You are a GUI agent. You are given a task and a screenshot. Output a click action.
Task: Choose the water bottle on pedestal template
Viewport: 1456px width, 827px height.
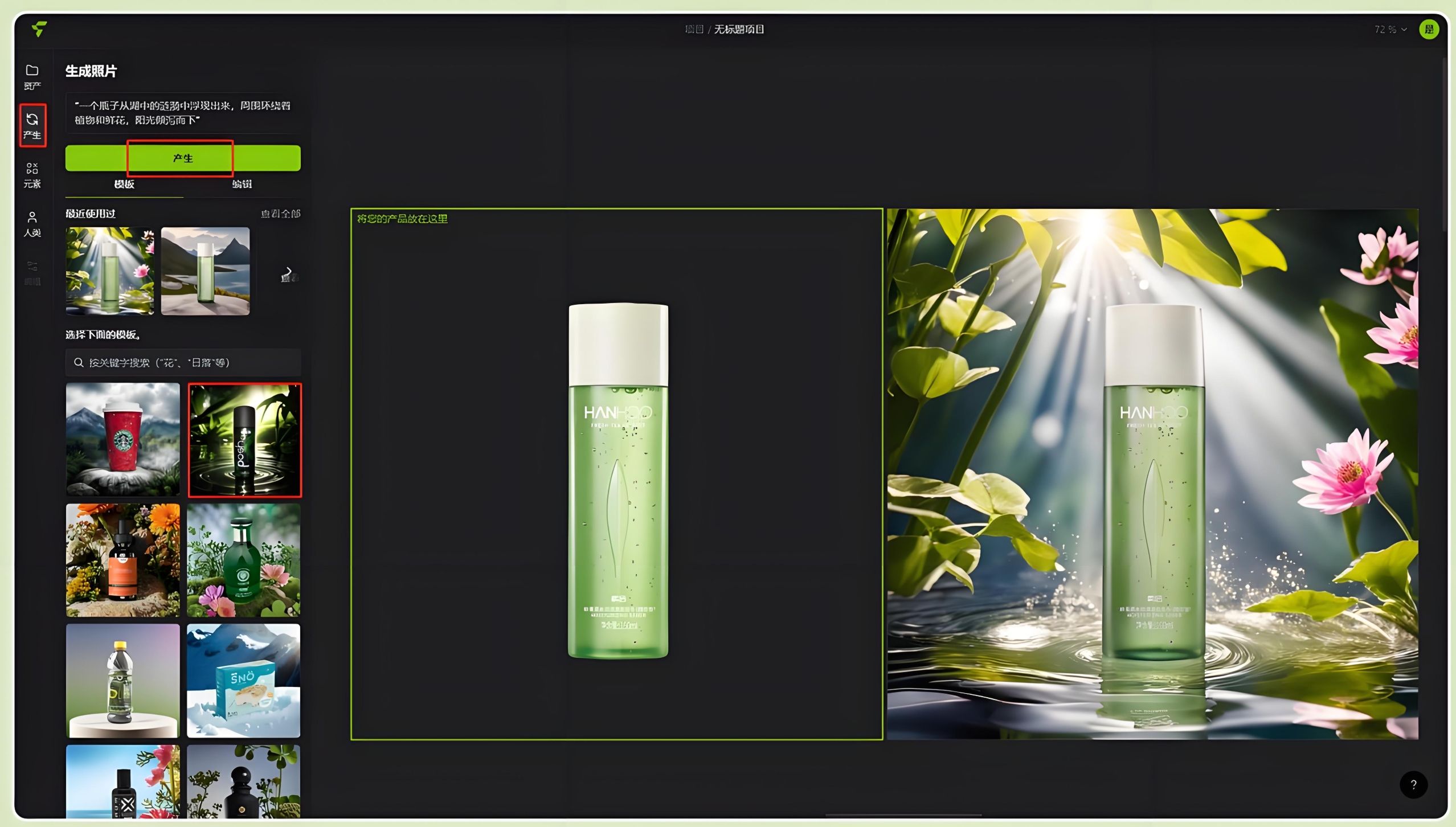pyautogui.click(x=123, y=681)
